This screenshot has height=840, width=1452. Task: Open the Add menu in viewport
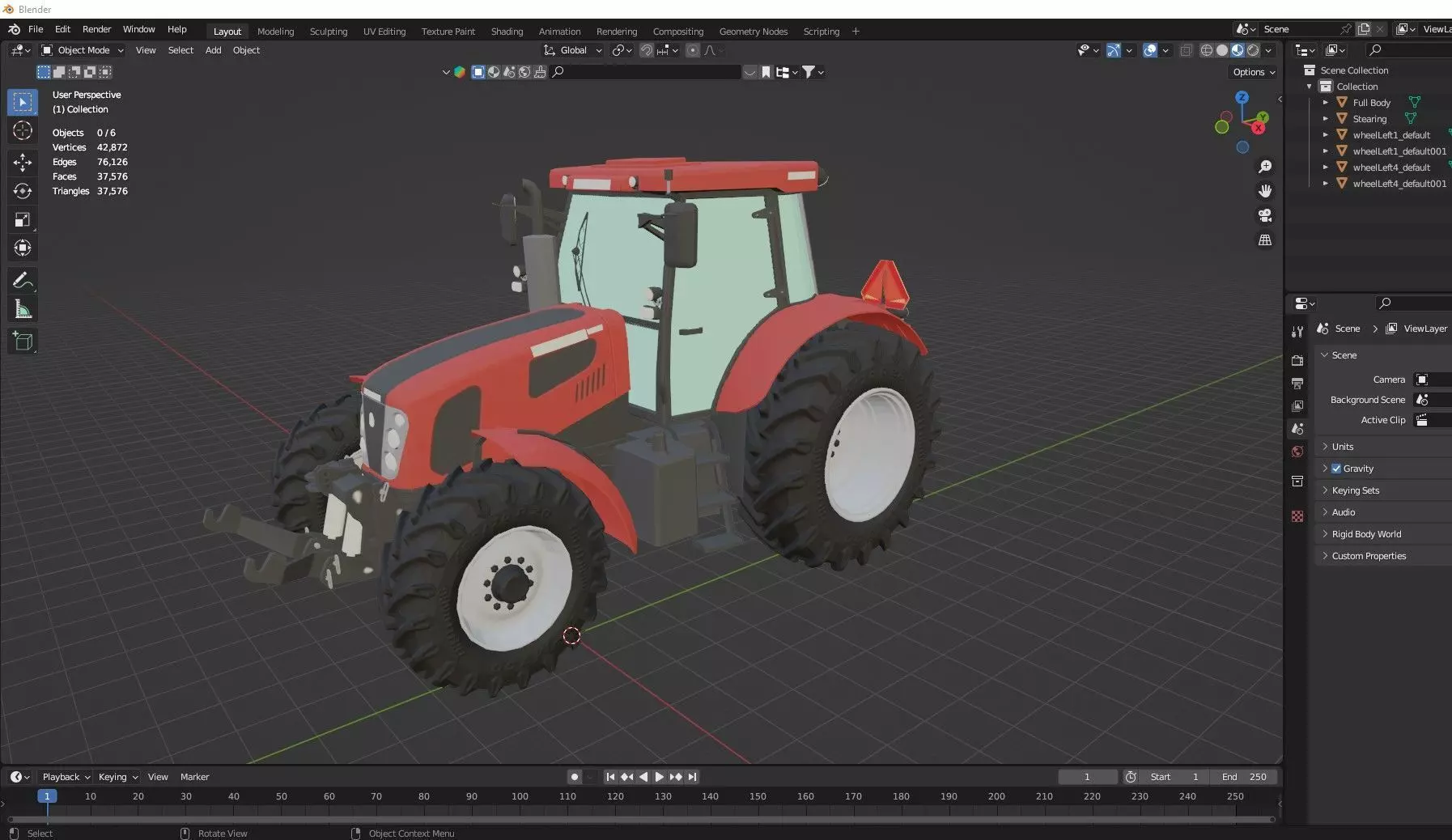213,50
